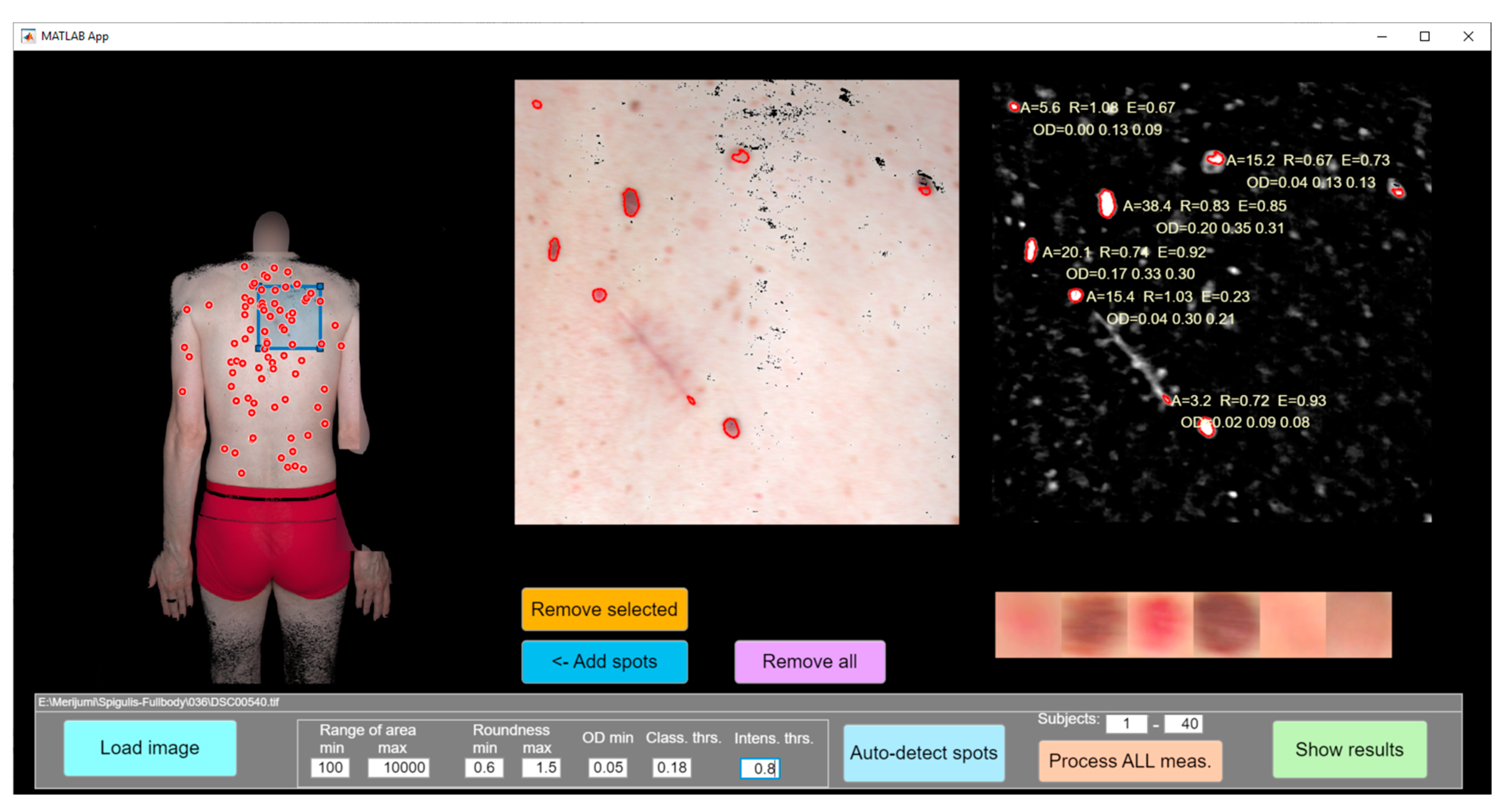The height and width of the screenshot is (812, 1507).
Task: Click the MATLAB logo icon in title bar
Action: [x=28, y=36]
